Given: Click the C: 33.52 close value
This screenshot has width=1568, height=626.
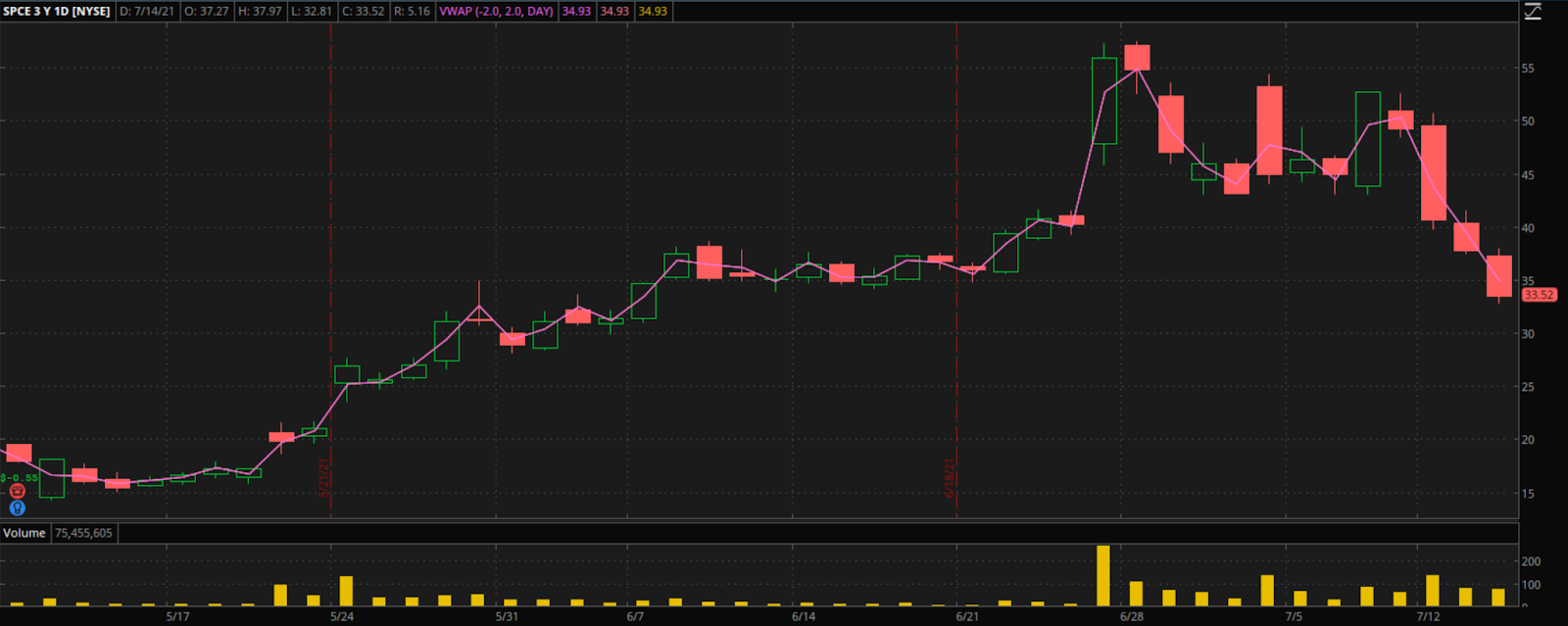Looking at the screenshot, I should [x=364, y=12].
